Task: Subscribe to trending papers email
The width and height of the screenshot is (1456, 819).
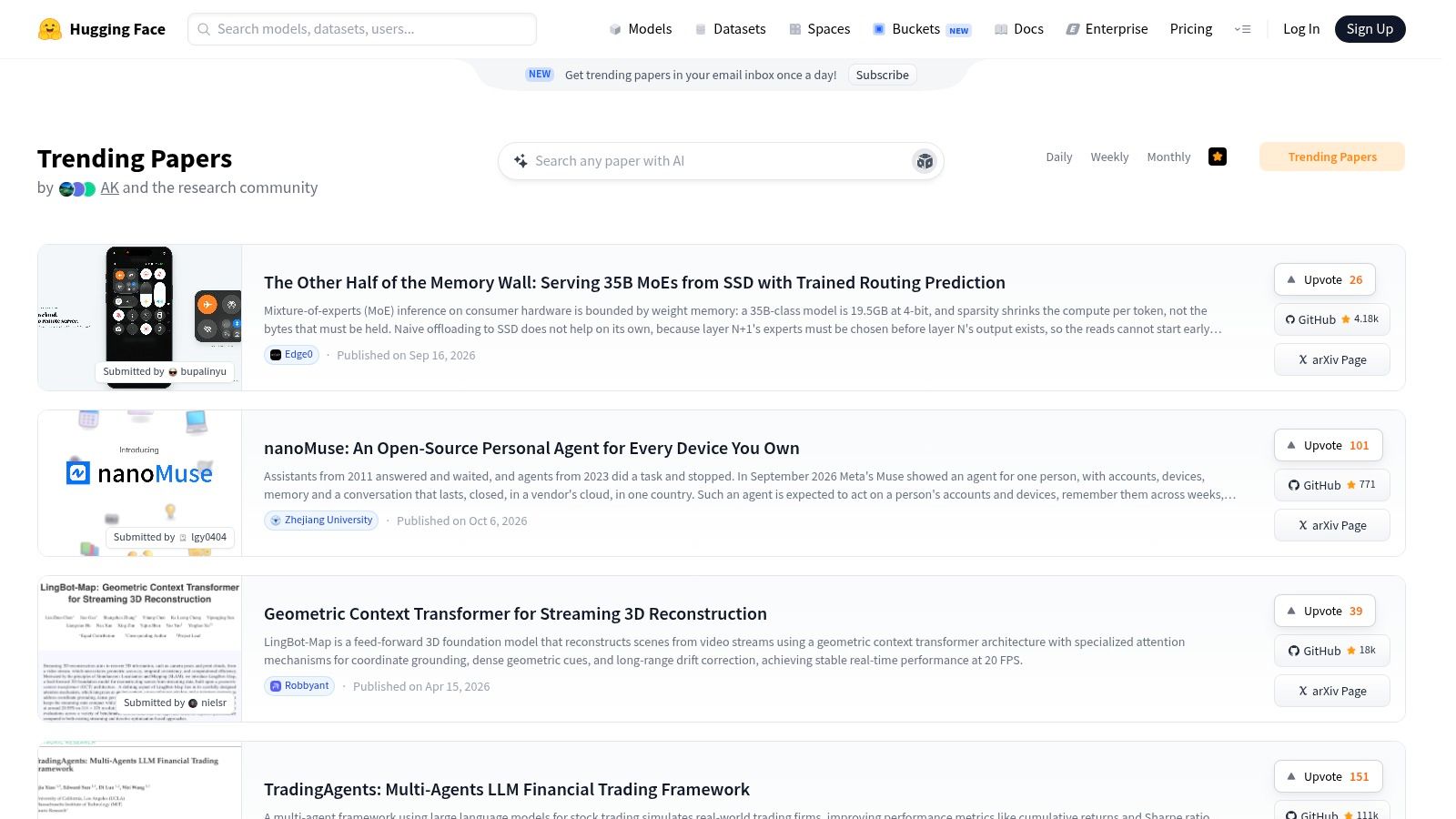Action: point(882,75)
